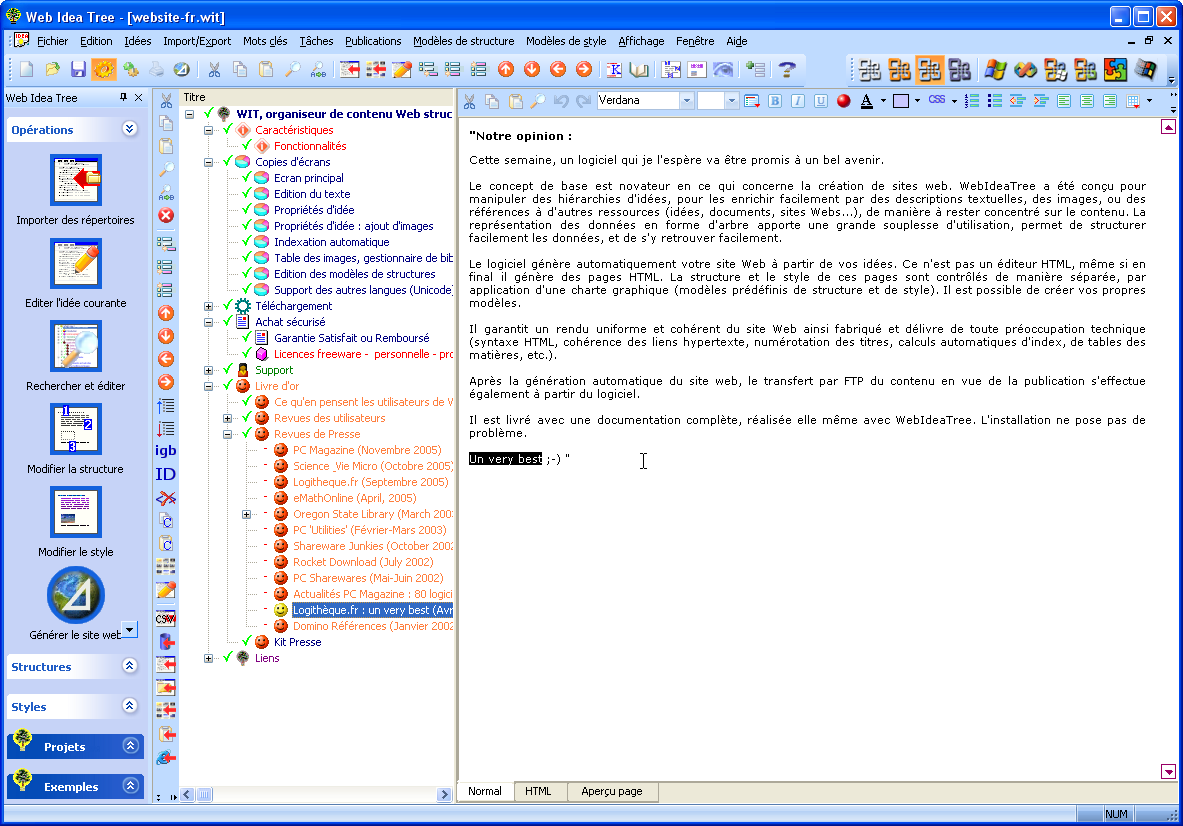This screenshot has width=1183, height=826.
Task: Open the font color picker dropdown
Action: (883, 101)
